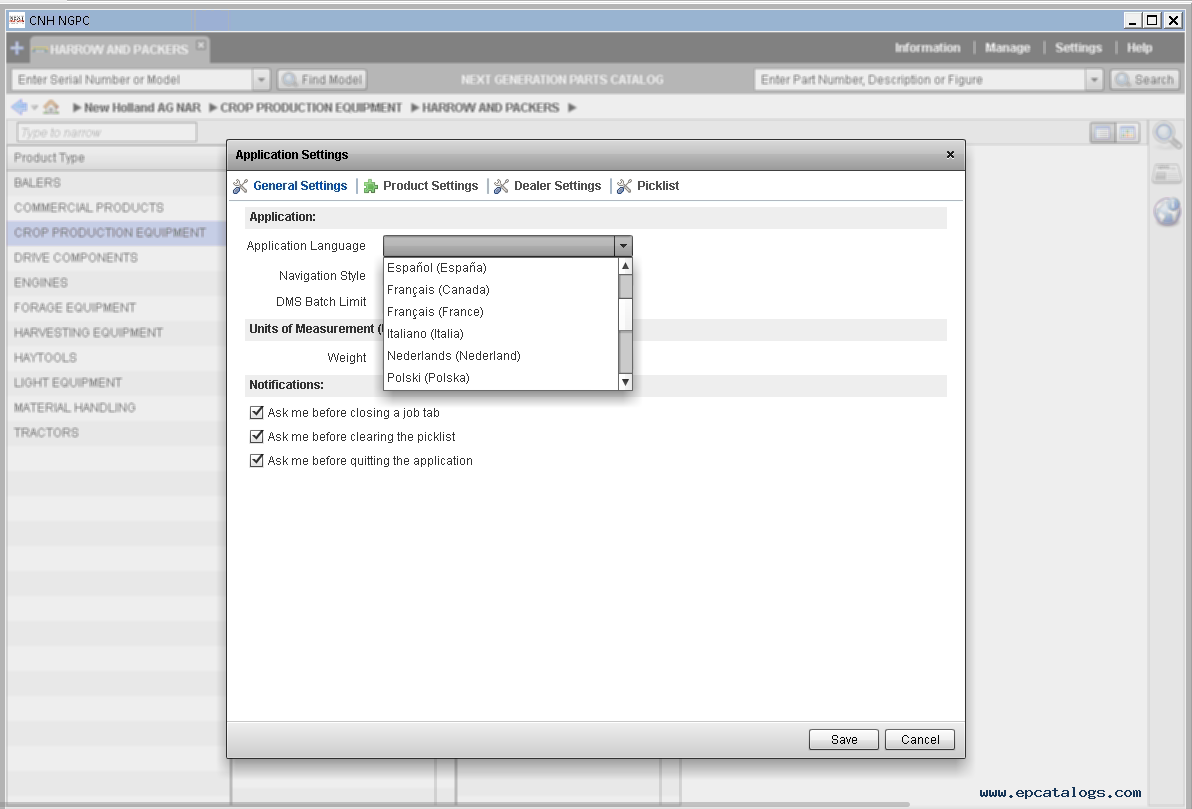Click the Cancel button in settings dialog
The image size is (1192, 809).
point(919,740)
